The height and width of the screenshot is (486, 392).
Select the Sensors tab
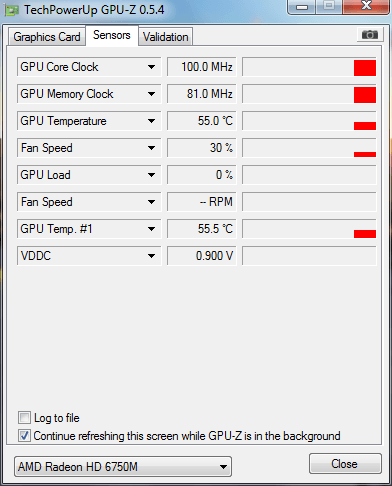coord(112,35)
